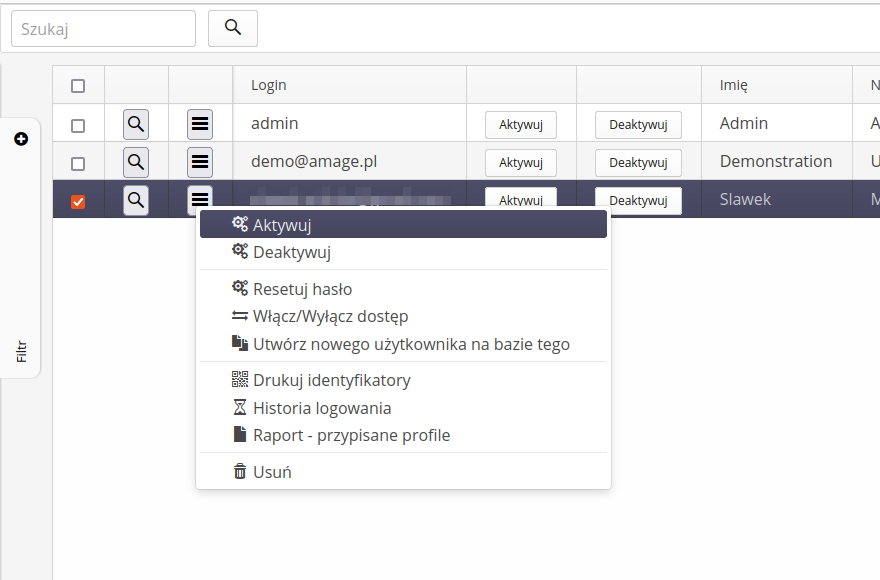Viewport: 880px width, 580px height.
Task: Click magnifier icon in selected Slawek row
Action: (136, 200)
